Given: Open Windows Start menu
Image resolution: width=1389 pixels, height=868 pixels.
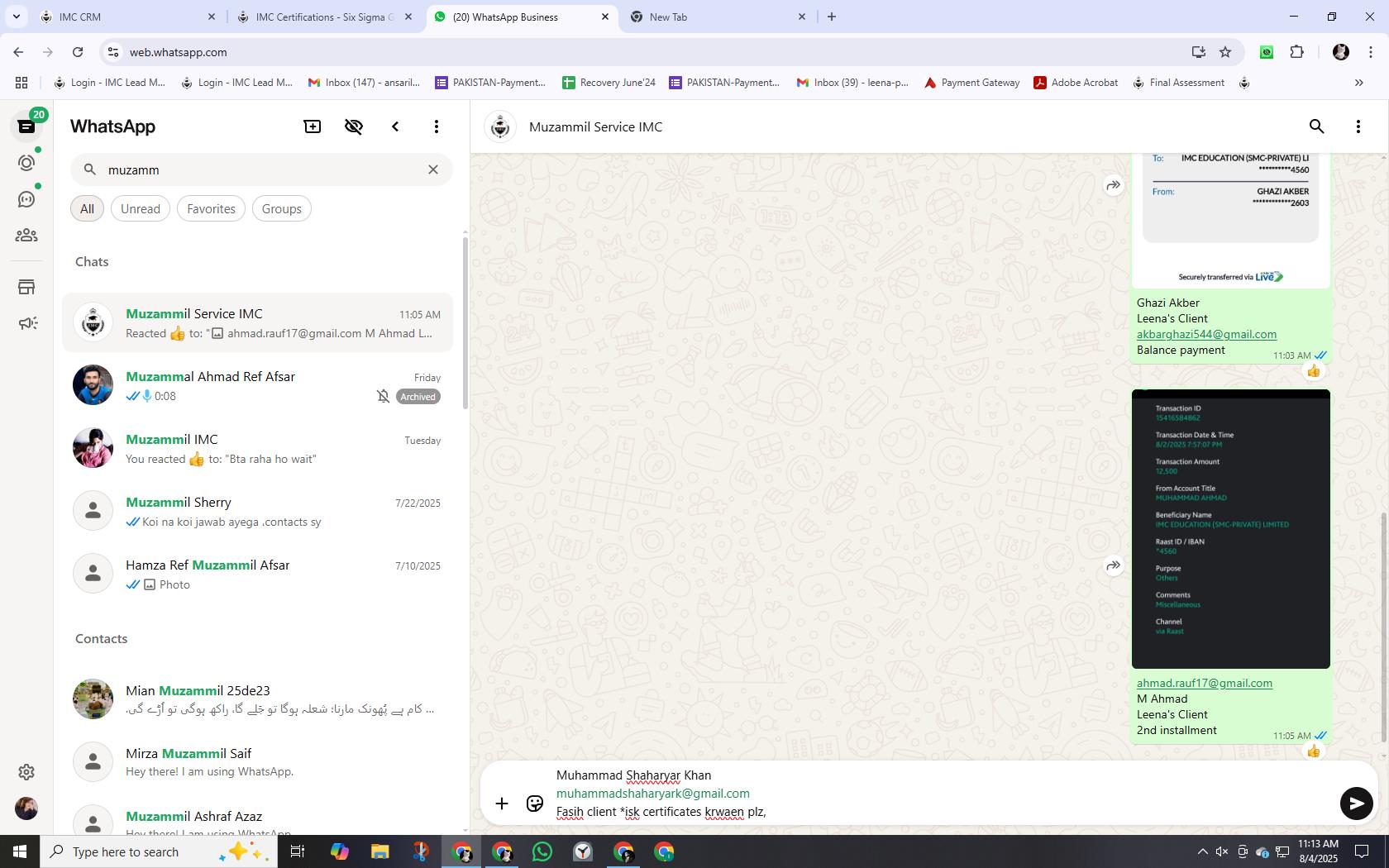Looking at the screenshot, I should (20, 851).
